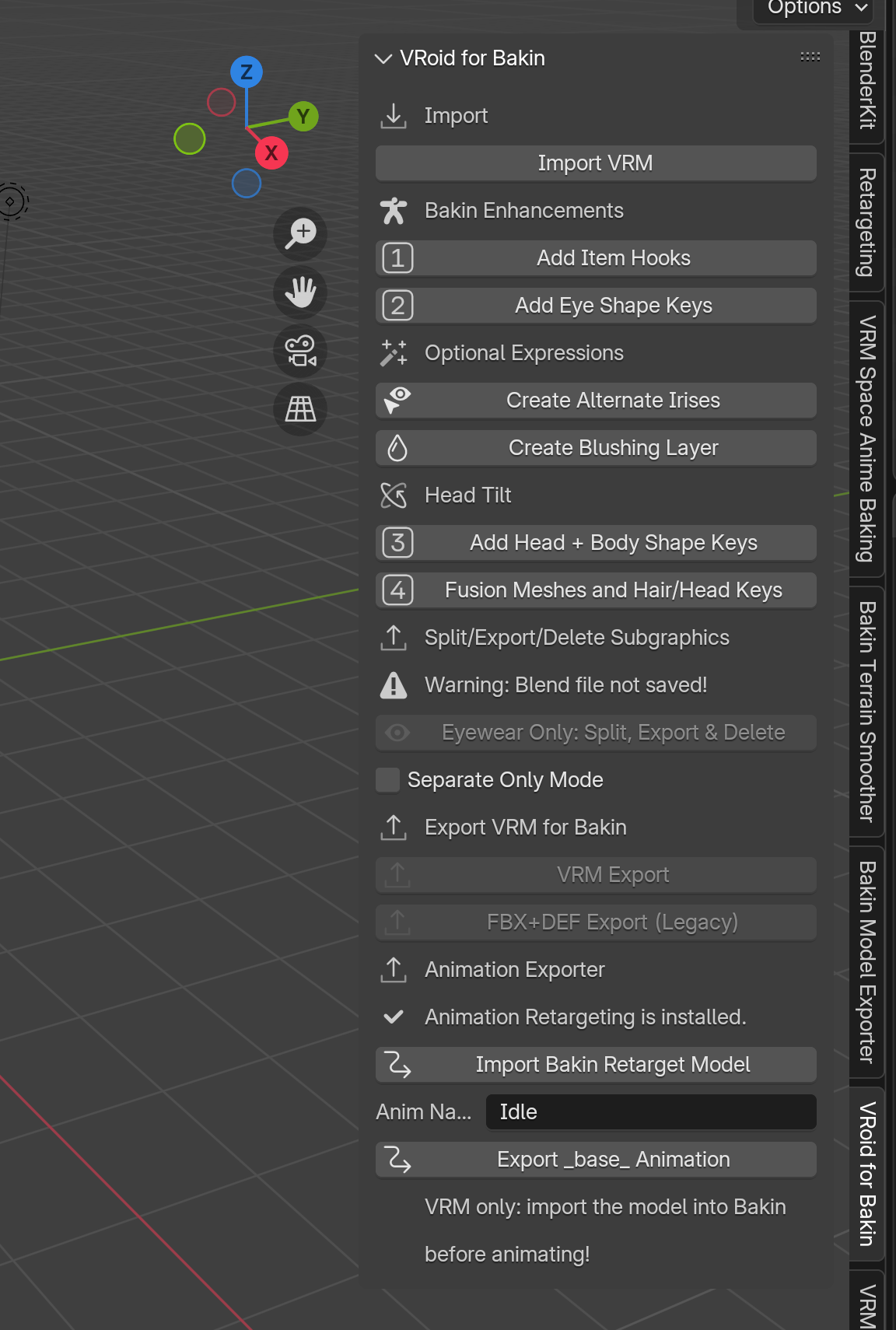Click the Animation Exporter upload icon

point(394,970)
